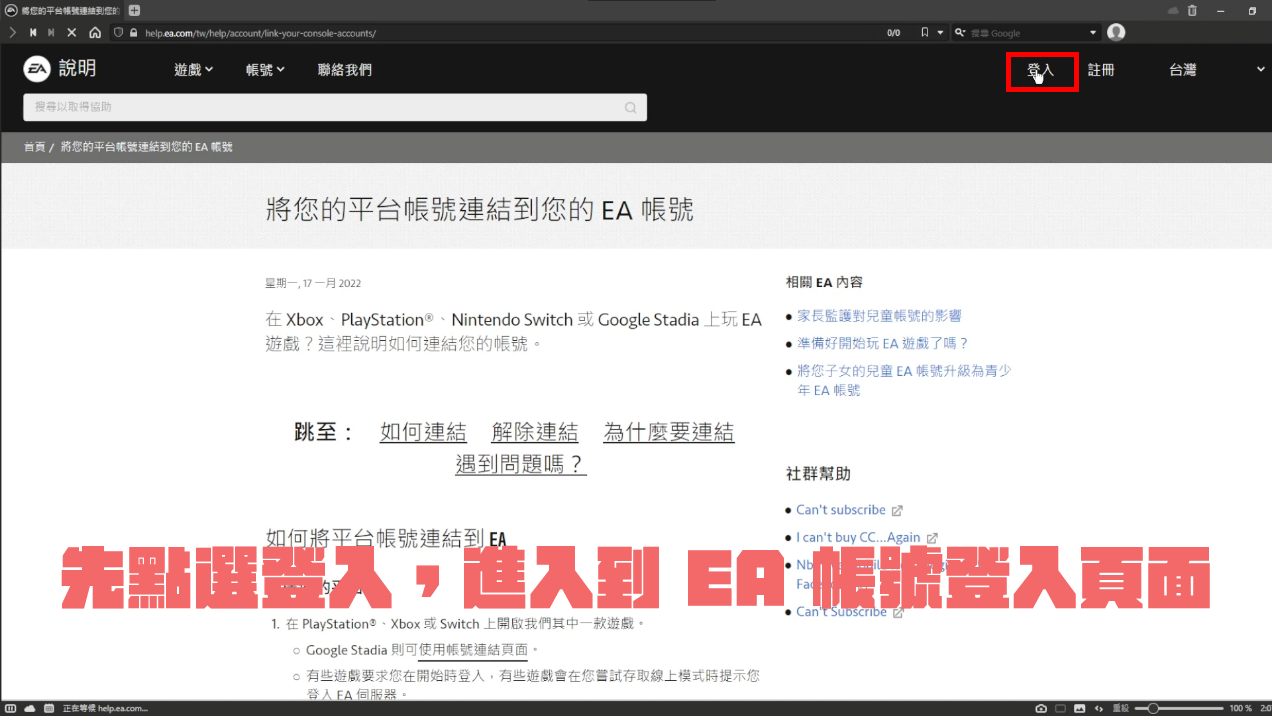This screenshot has height=716, width=1272.
Task: Open the 將您子女的兒童 EA 帳號升級為青少年 article
Action: click(x=904, y=380)
